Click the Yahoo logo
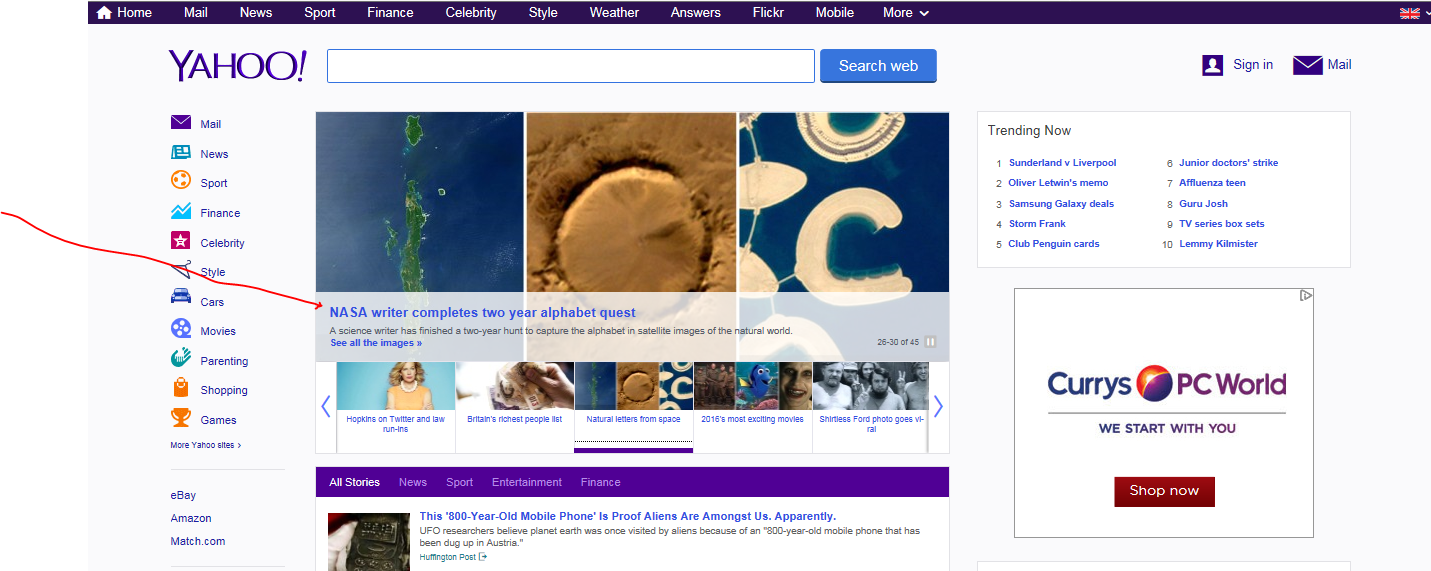Image resolution: width=1431 pixels, height=571 pixels. (x=238, y=66)
